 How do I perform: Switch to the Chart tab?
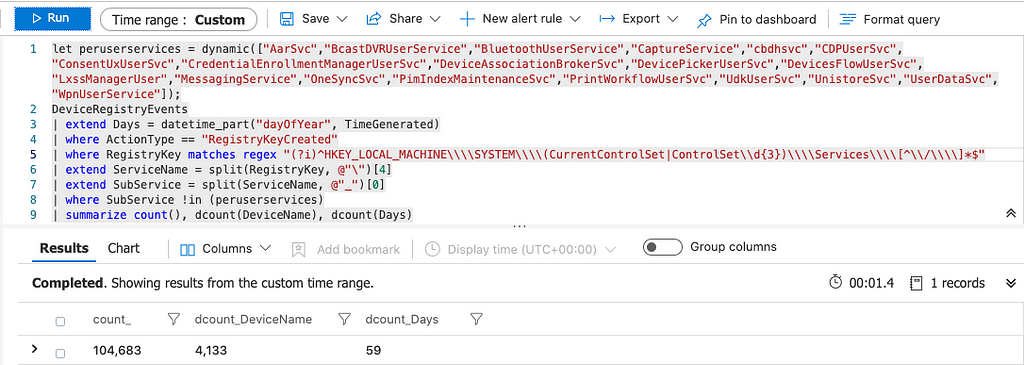click(123, 248)
